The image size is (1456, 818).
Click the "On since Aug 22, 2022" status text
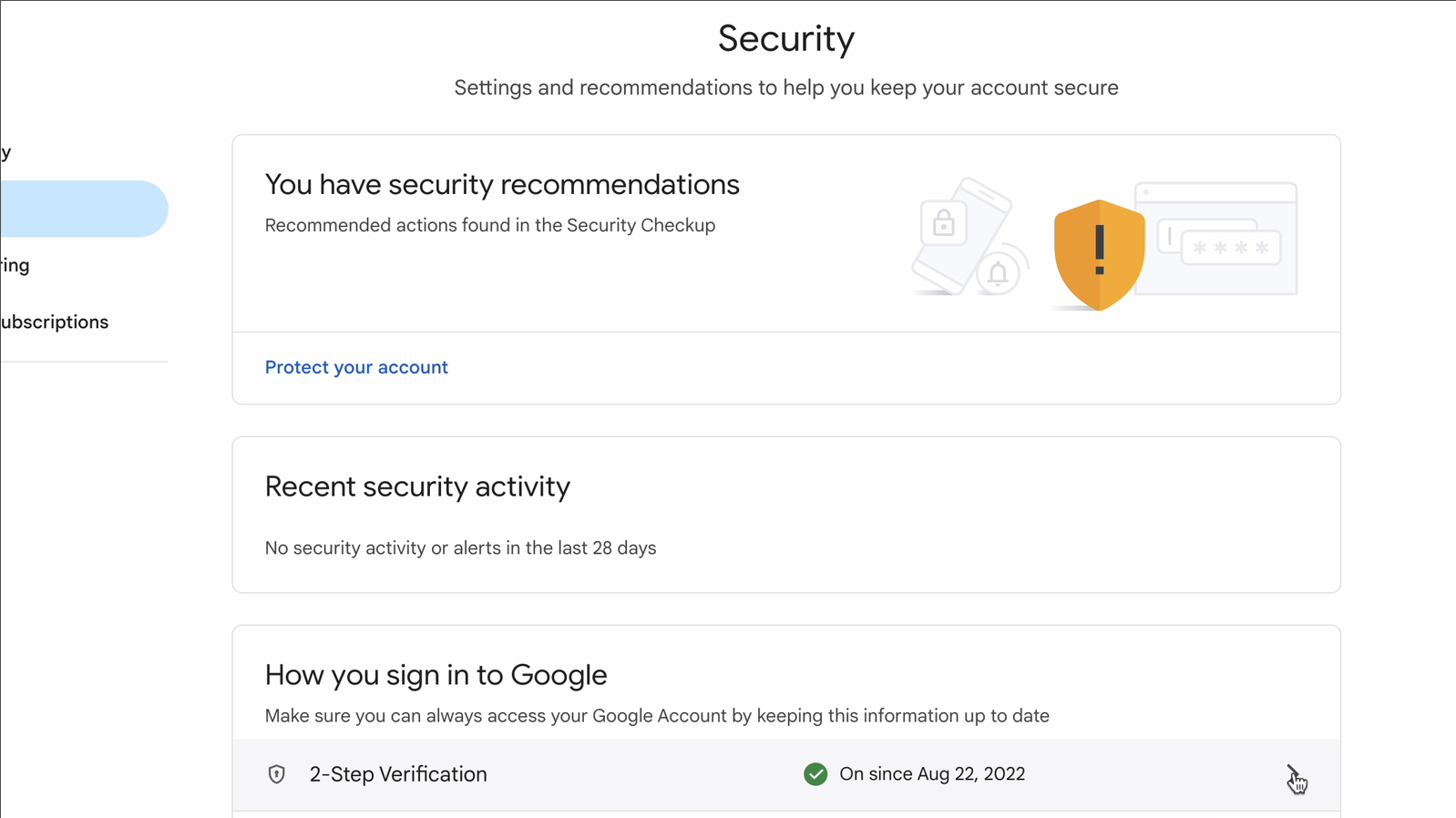tap(932, 774)
